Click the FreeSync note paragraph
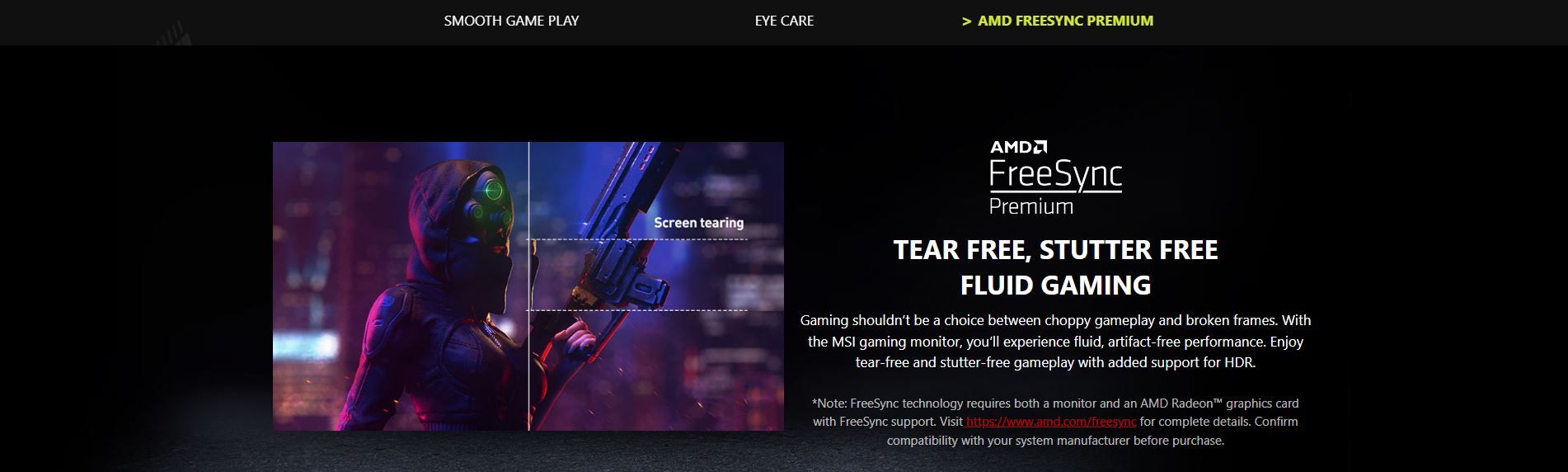This screenshot has width=1568, height=472. 1055,422
